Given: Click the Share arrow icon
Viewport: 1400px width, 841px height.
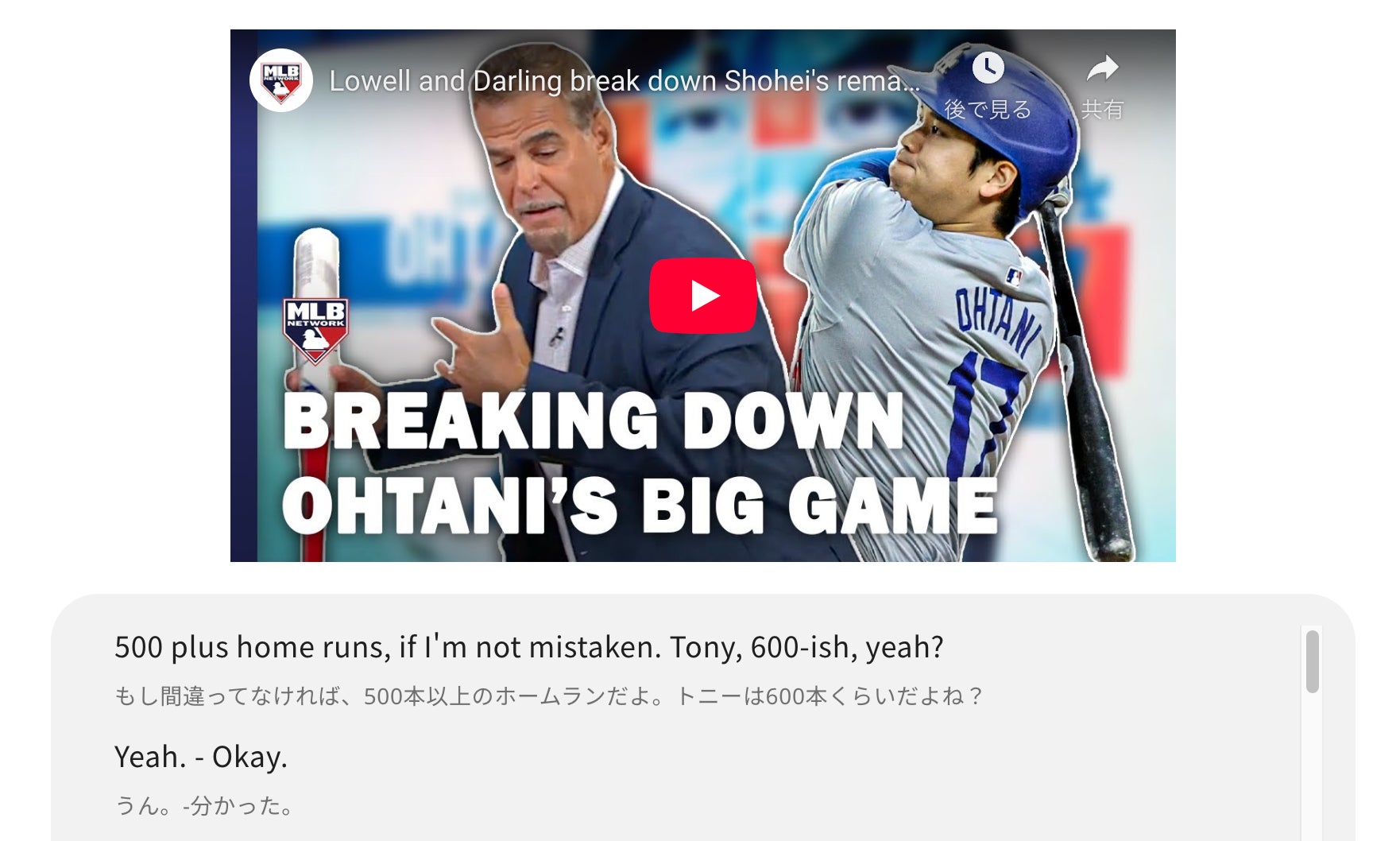Looking at the screenshot, I should (1102, 68).
